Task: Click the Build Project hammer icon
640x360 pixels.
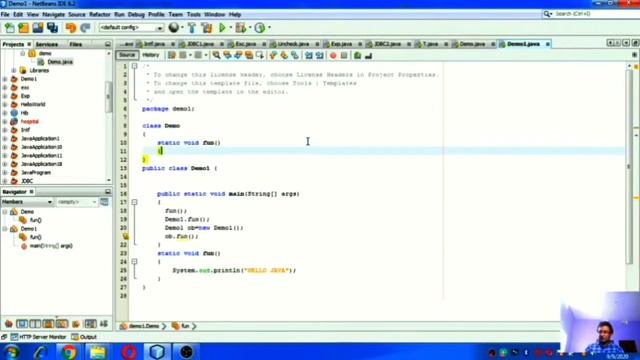Action: [x=191, y=28]
